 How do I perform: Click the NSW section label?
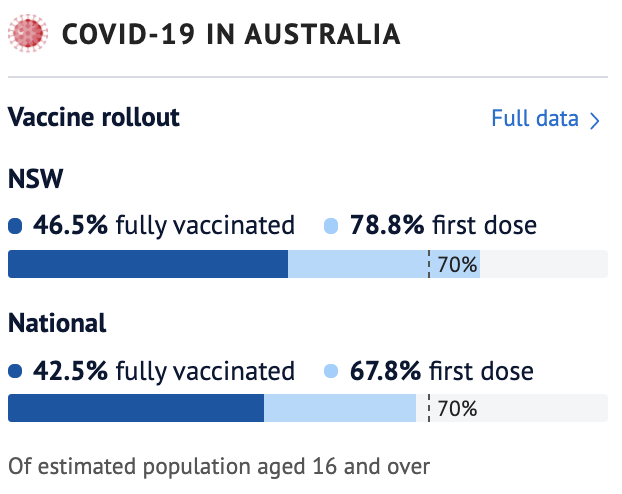[x=36, y=179]
